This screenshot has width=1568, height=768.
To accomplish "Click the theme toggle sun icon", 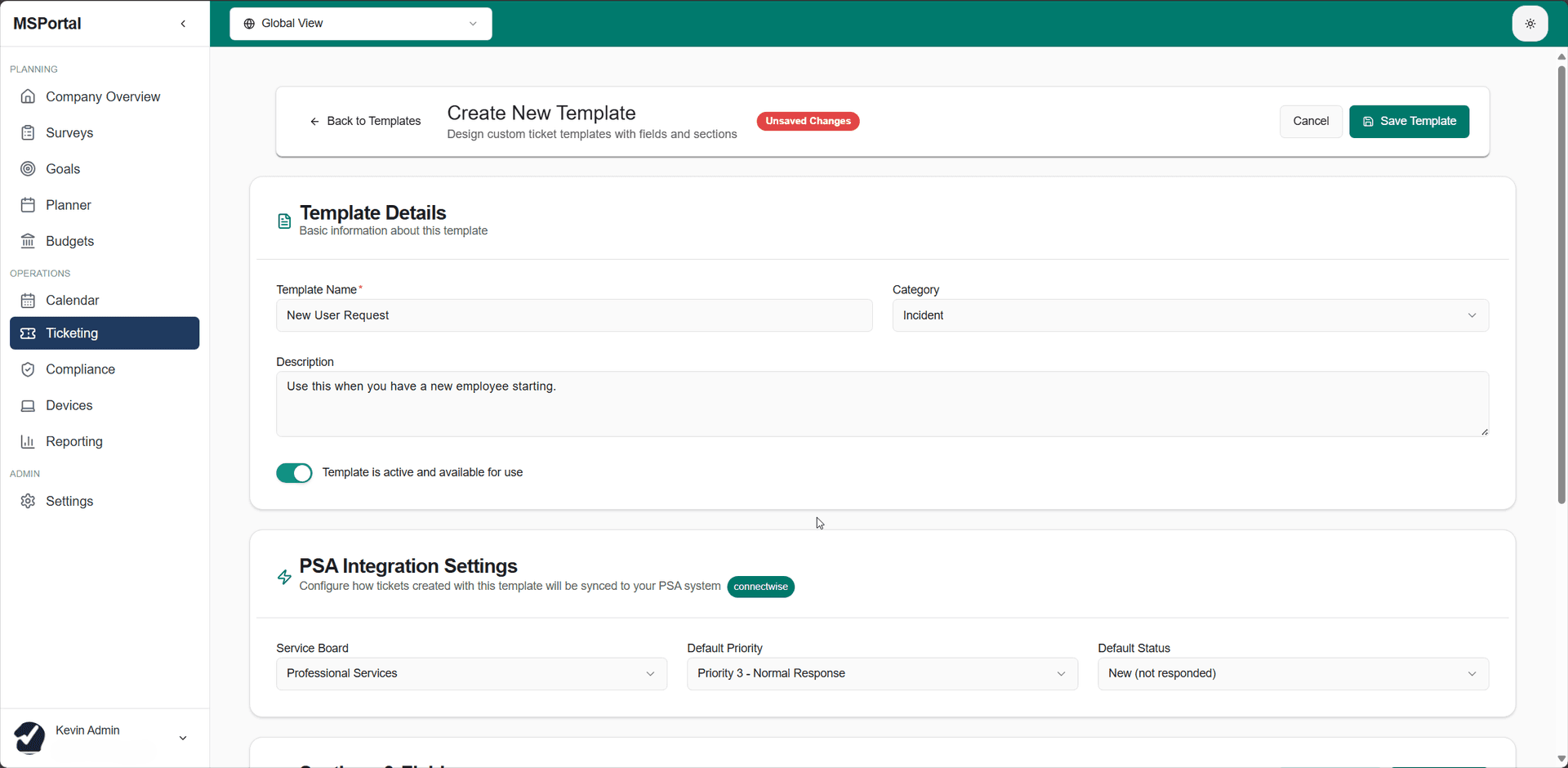I will (x=1530, y=24).
